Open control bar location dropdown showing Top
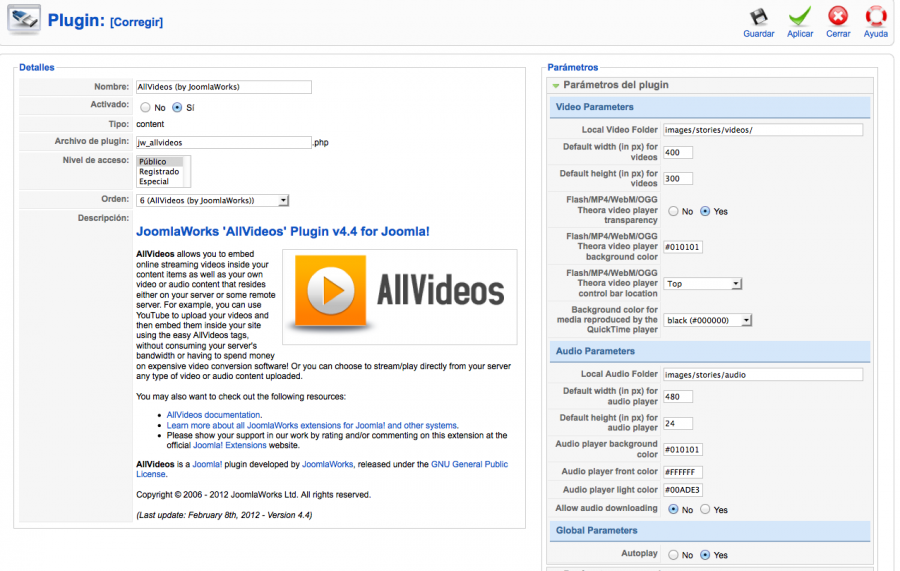900x571 pixels. (703, 283)
